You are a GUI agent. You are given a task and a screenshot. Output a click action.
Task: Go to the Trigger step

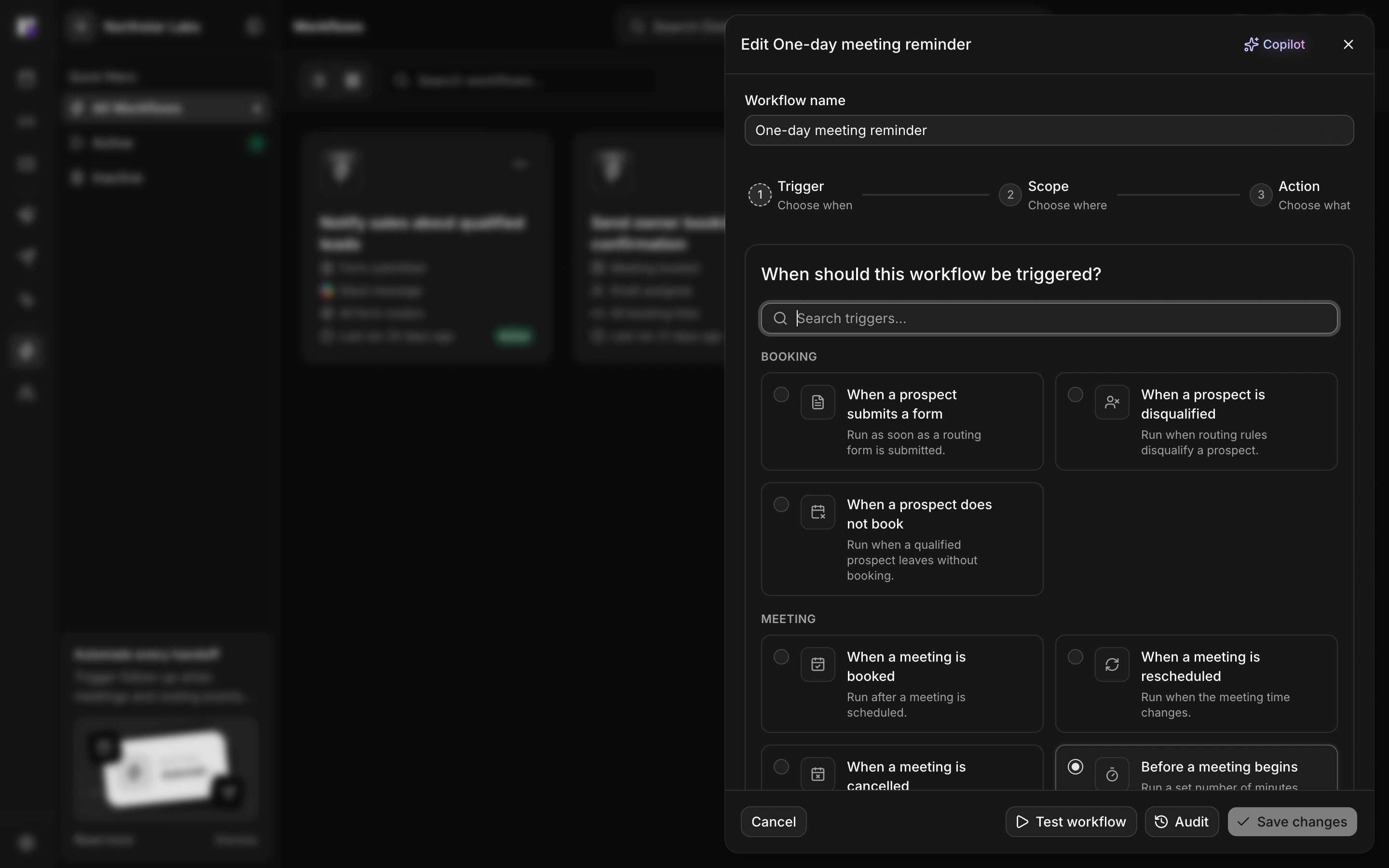coord(800,195)
